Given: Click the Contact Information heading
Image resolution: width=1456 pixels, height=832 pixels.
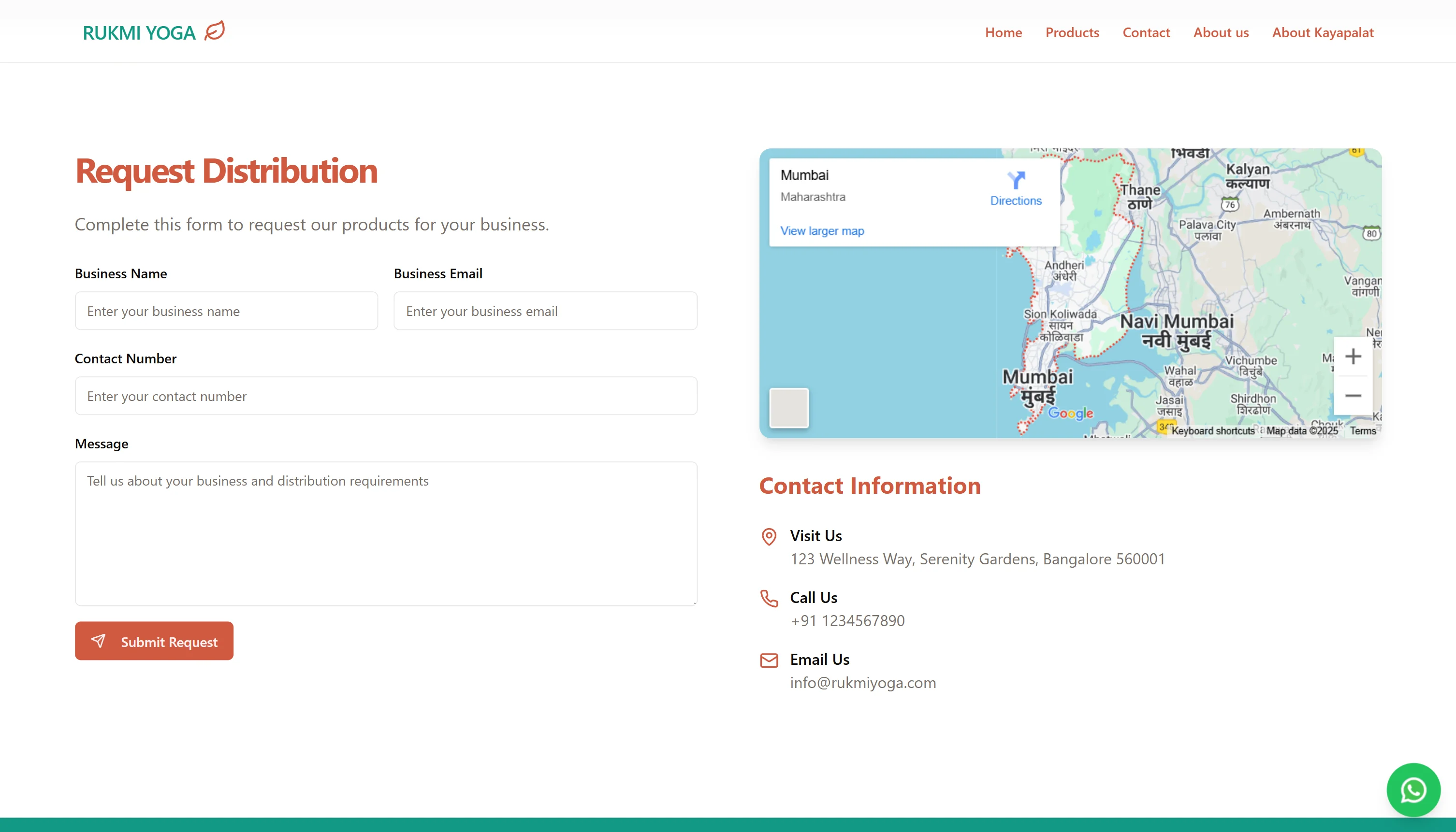Looking at the screenshot, I should [x=870, y=486].
